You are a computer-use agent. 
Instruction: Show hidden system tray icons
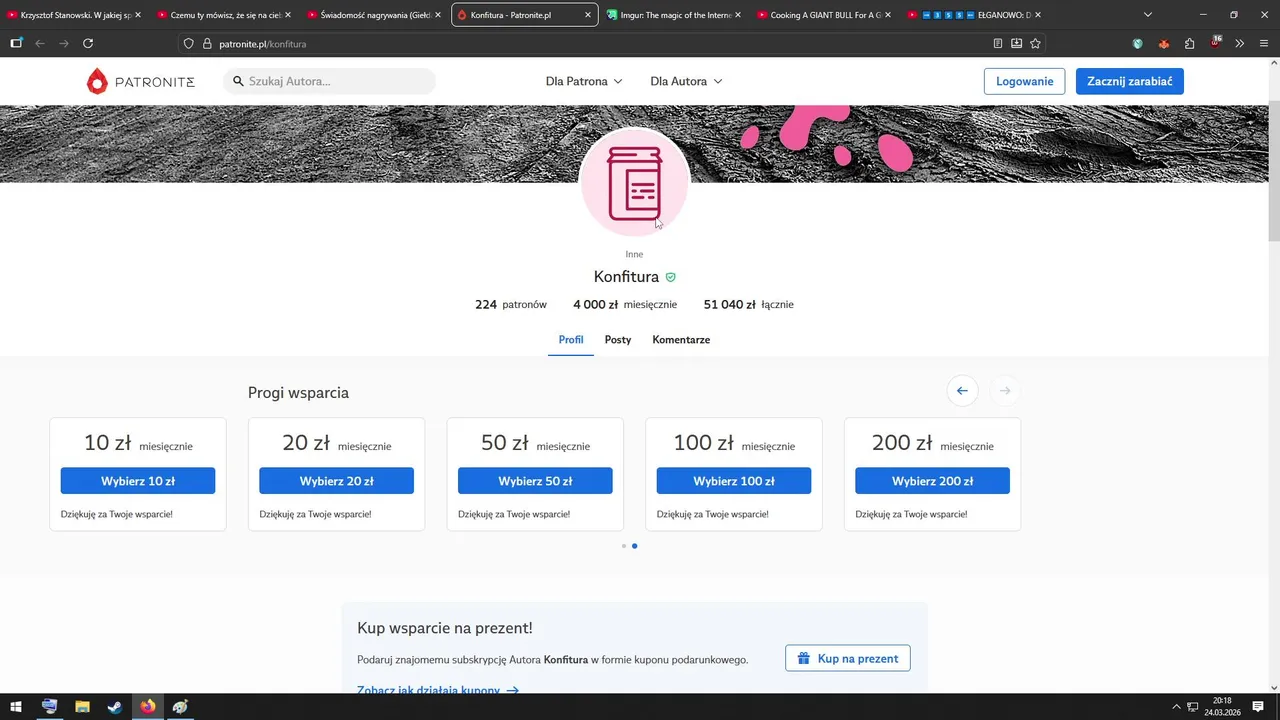click(1176, 707)
